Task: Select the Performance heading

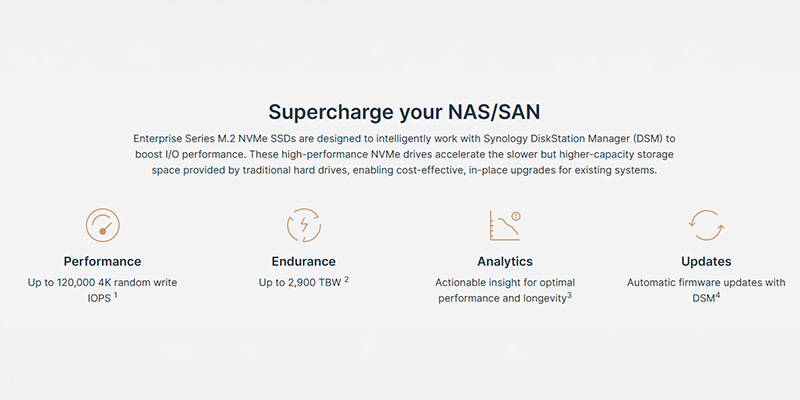Action: click(x=103, y=262)
